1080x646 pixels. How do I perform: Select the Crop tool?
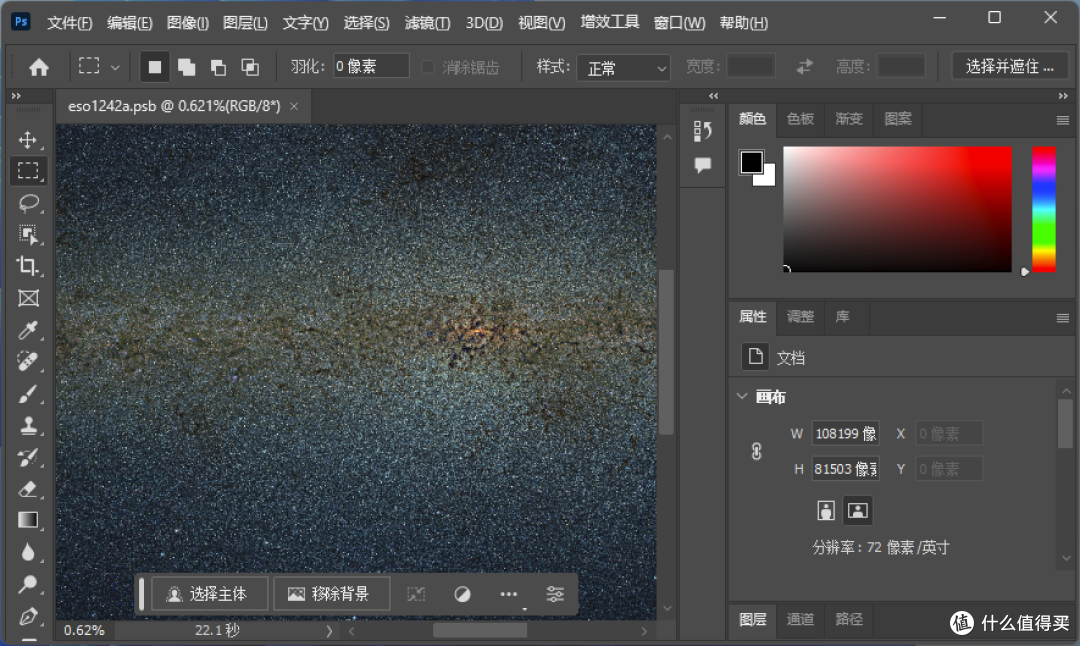pyautogui.click(x=28, y=267)
